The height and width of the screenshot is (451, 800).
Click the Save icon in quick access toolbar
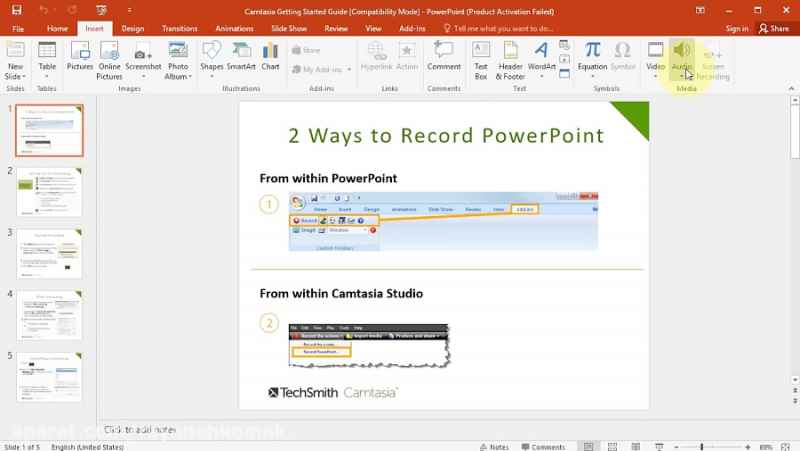(x=17, y=10)
